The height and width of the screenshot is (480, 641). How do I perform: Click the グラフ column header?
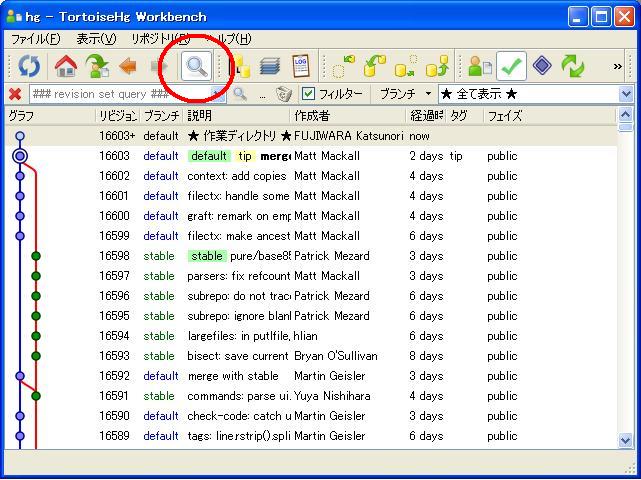pos(50,116)
